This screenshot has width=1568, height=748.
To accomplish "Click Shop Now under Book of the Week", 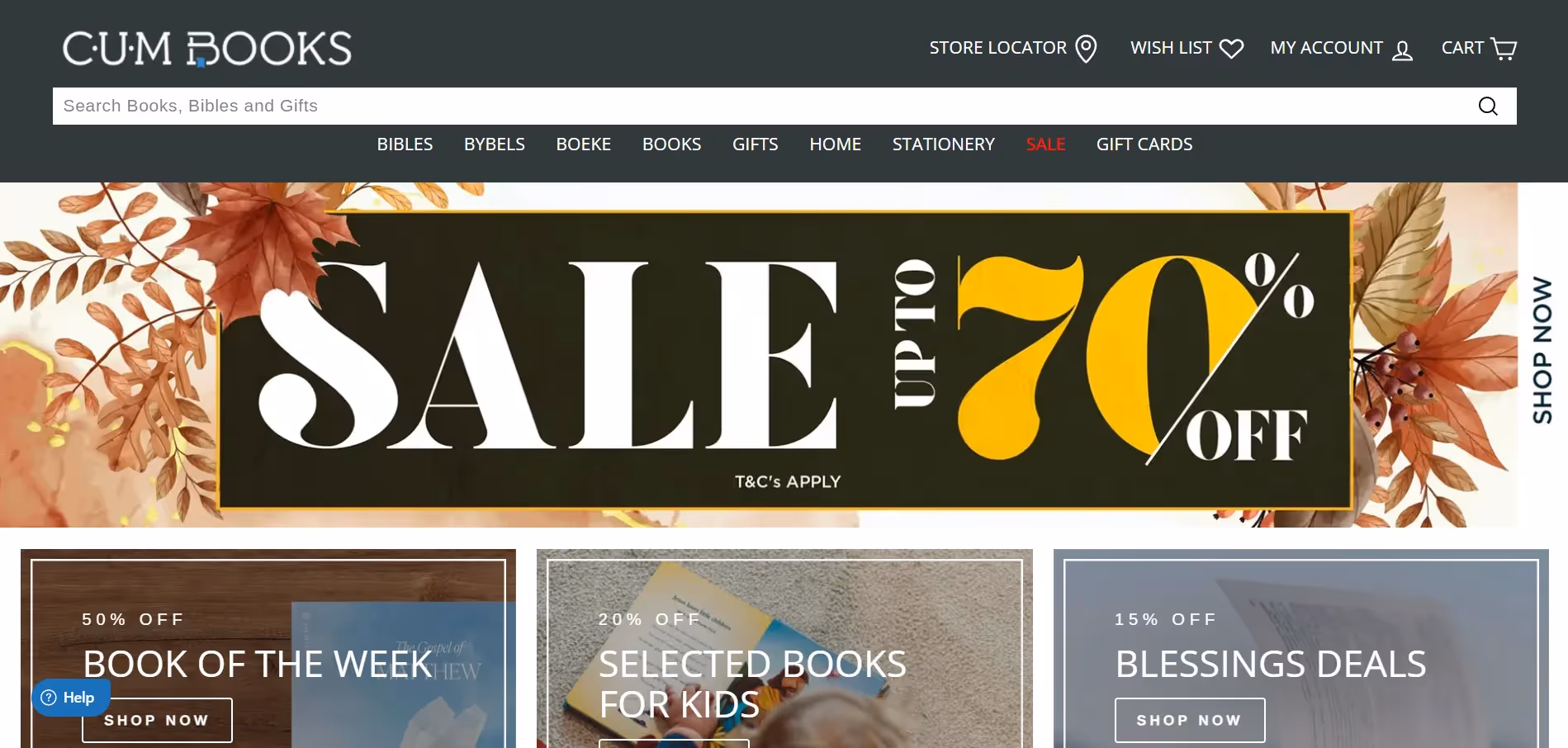I will 157,720.
